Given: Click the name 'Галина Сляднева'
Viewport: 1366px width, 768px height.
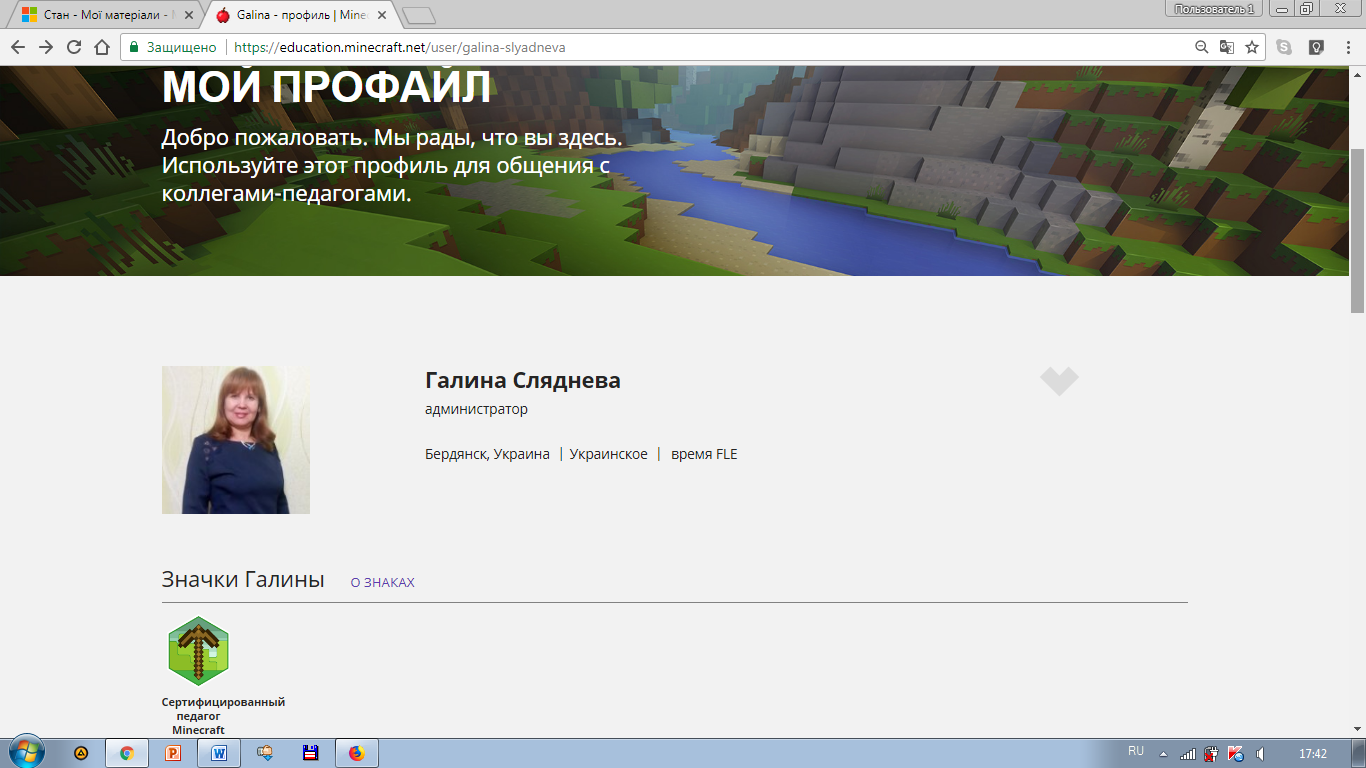Looking at the screenshot, I should click(x=523, y=381).
